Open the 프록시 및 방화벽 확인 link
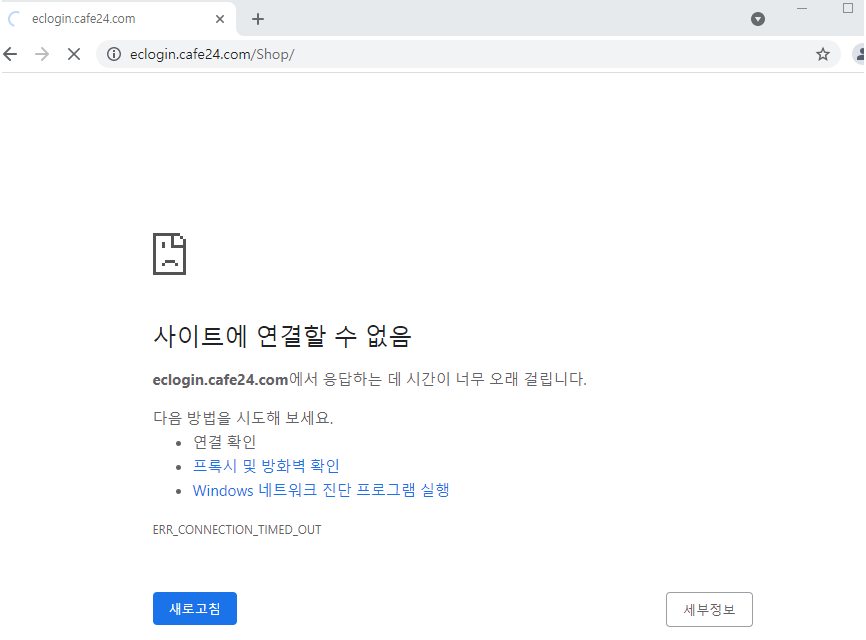Viewport: 866px width, 640px height. 266,466
